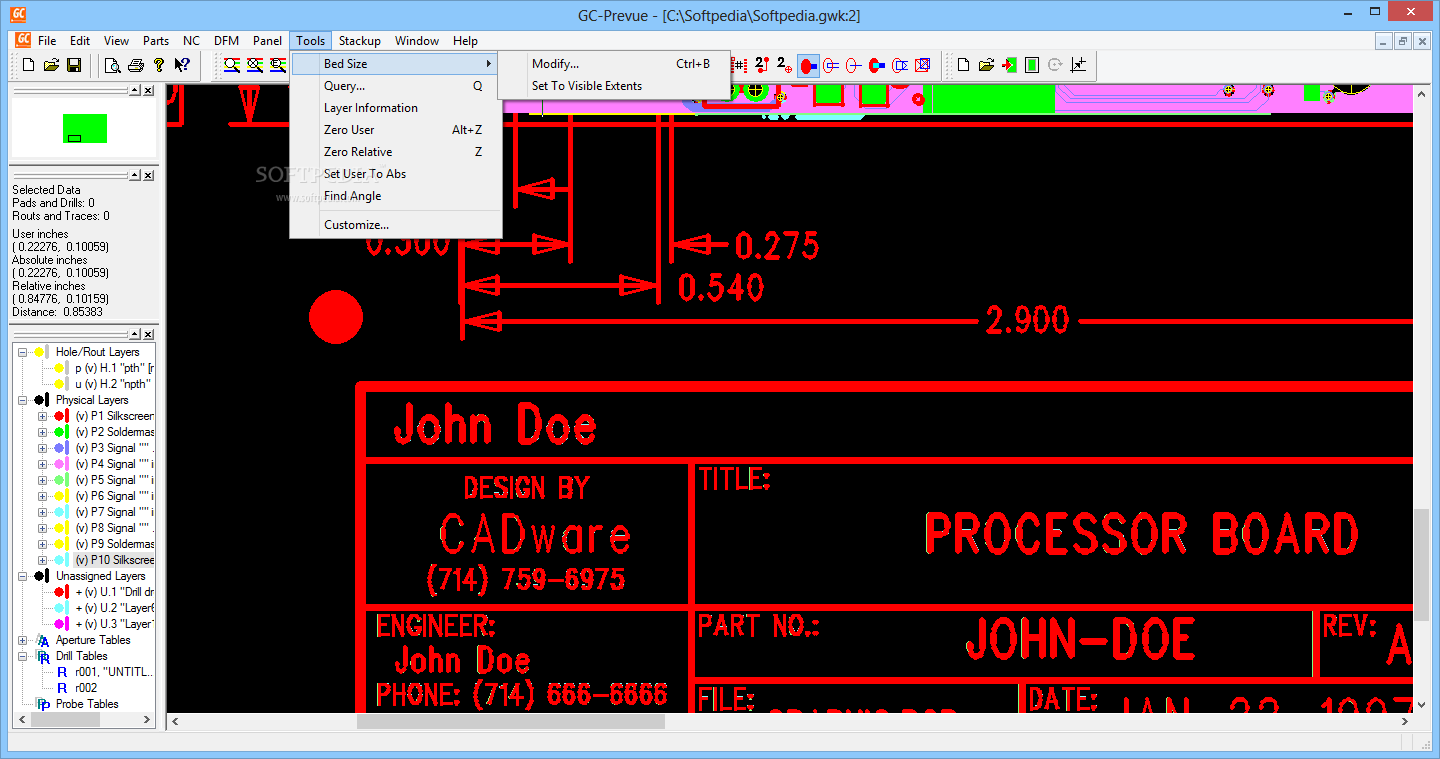Click the horizontal scrollbar thumb under the canvas
1440x759 pixels.
[510, 721]
